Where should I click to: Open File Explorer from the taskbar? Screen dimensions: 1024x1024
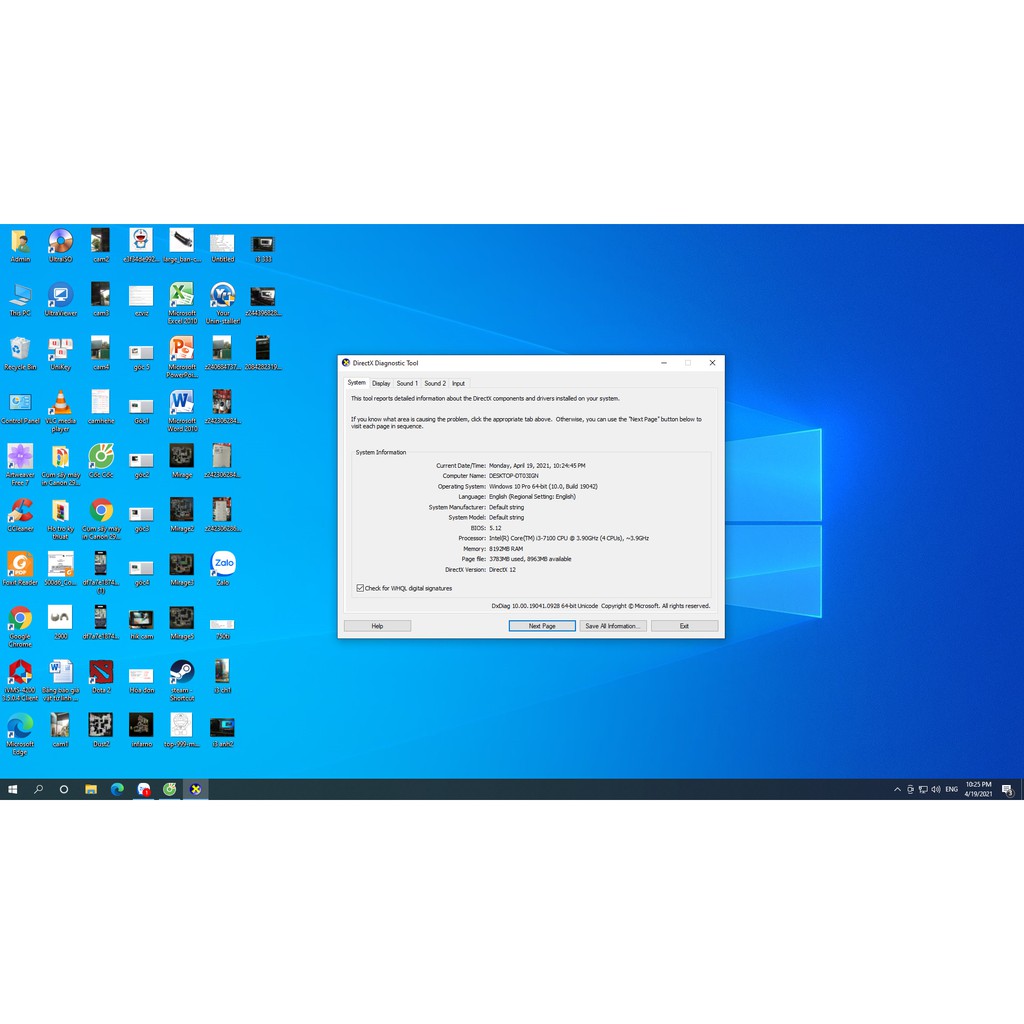(x=91, y=789)
